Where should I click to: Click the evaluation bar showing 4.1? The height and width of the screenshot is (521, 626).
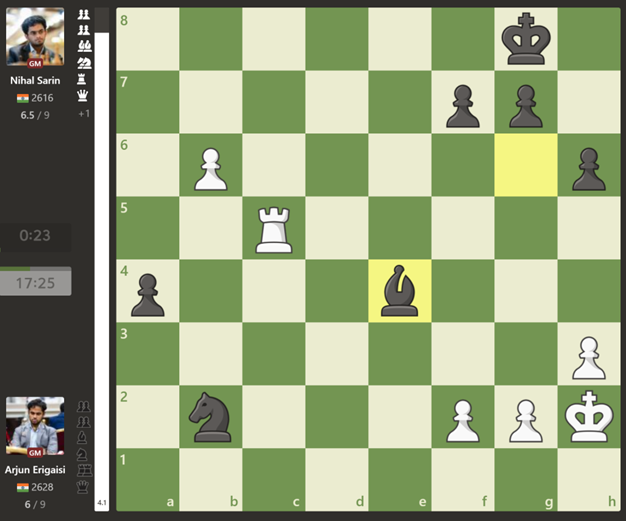[x=102, y=259]
